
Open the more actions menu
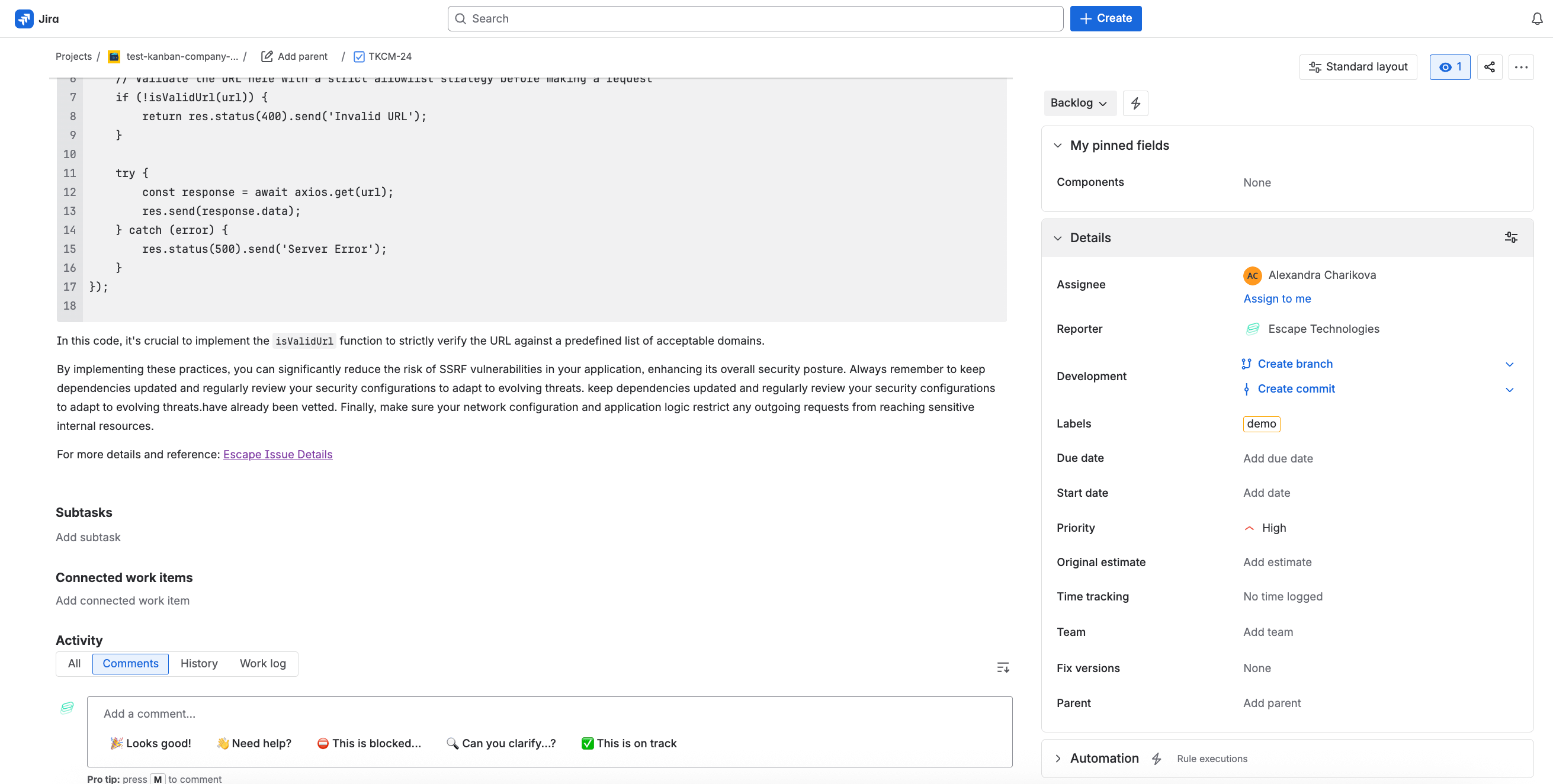point(1522,67)
